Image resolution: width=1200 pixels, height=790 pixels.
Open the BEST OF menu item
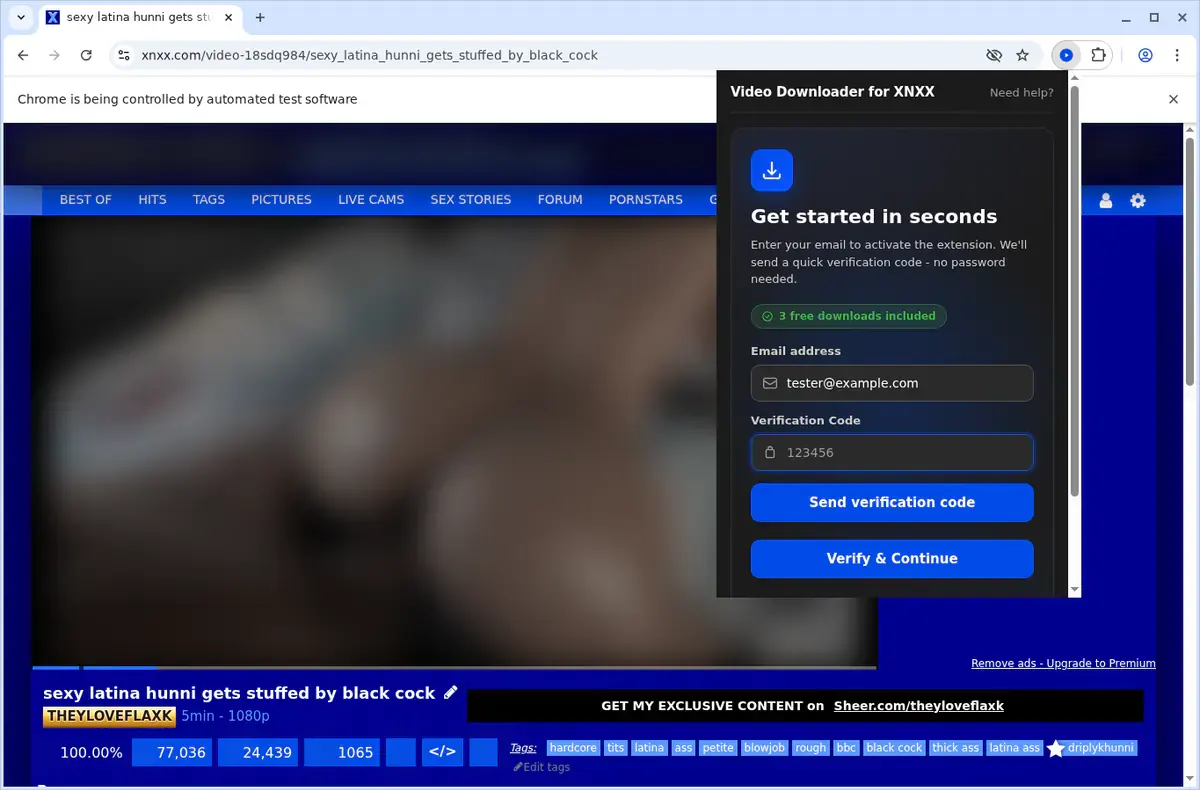(x=85, y=200)
